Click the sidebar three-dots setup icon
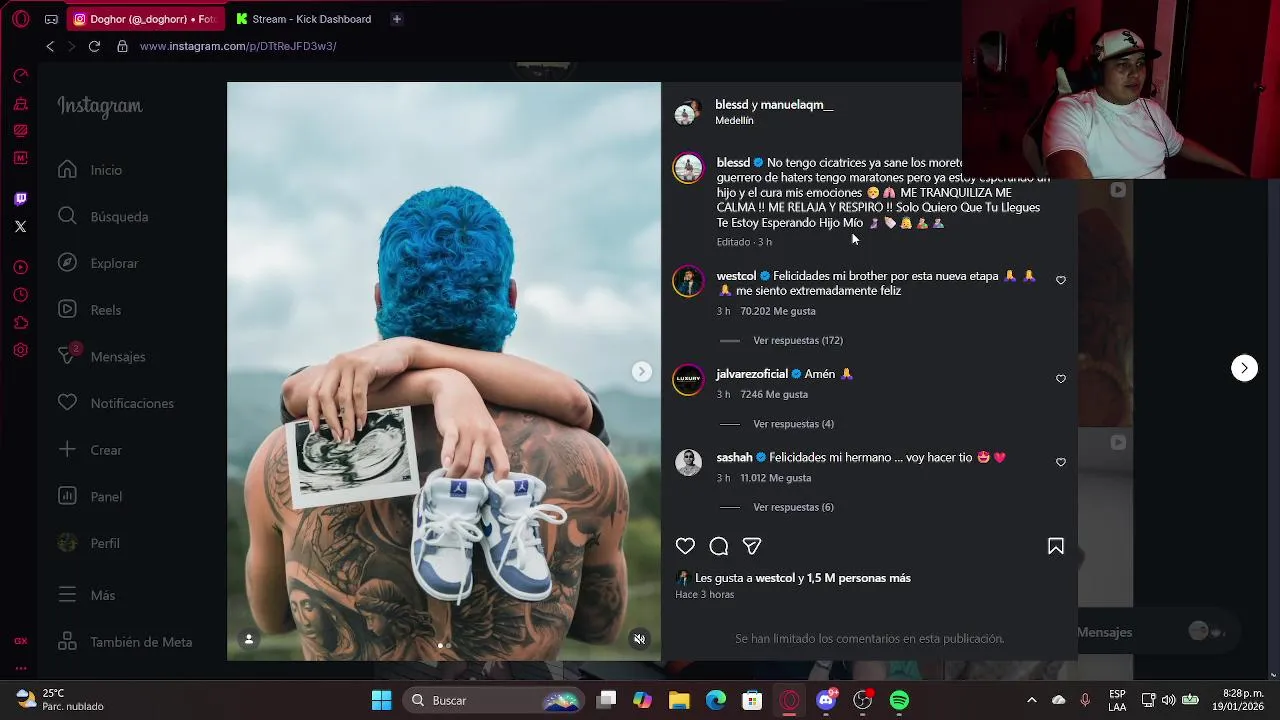The image size is (1280, 720). 20,668
